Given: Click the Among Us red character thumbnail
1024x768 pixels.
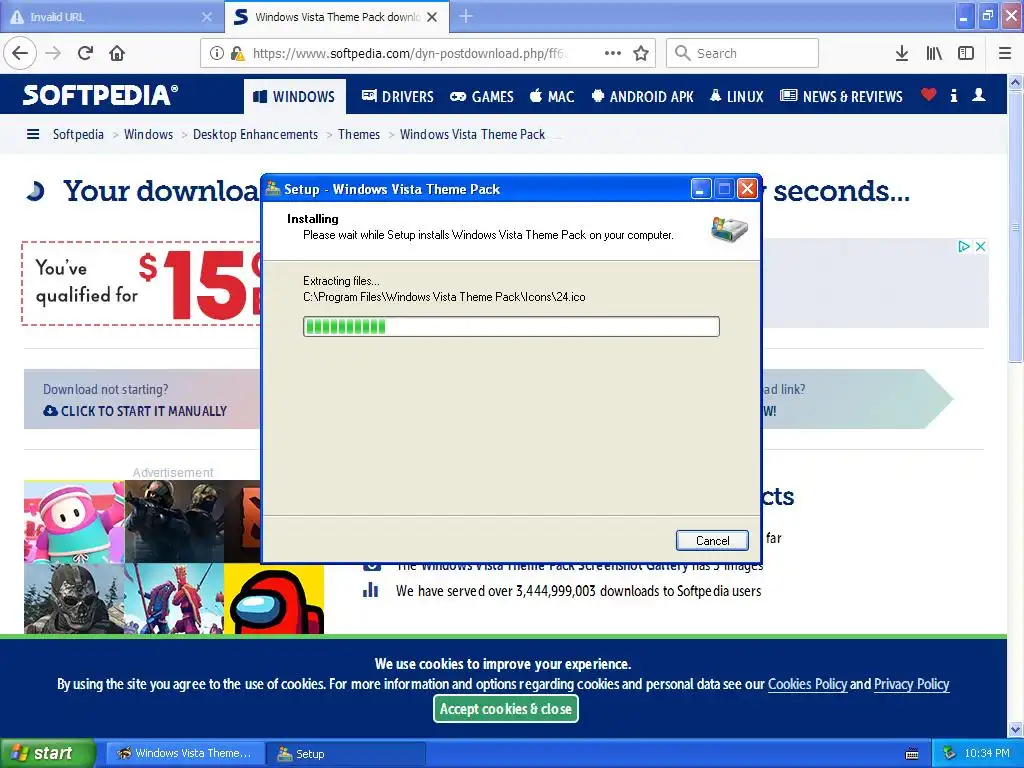Looking at the screenshot, I should 274,599.
